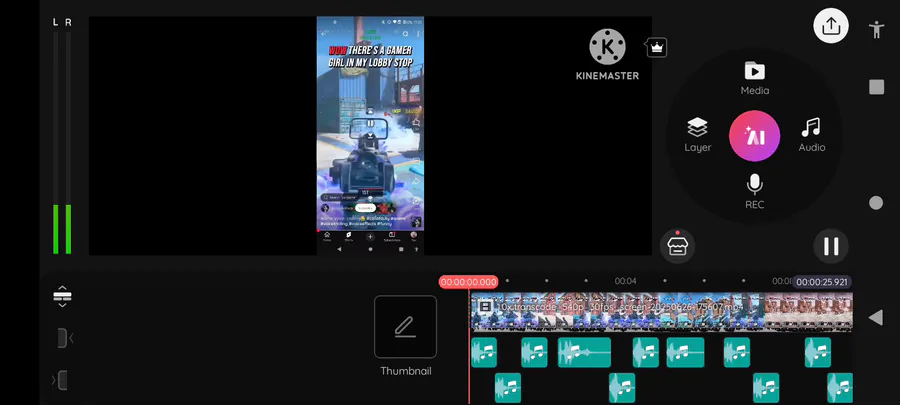The image size is (900, 405).
Task: Open the Media browser
Action: (754, 78)
